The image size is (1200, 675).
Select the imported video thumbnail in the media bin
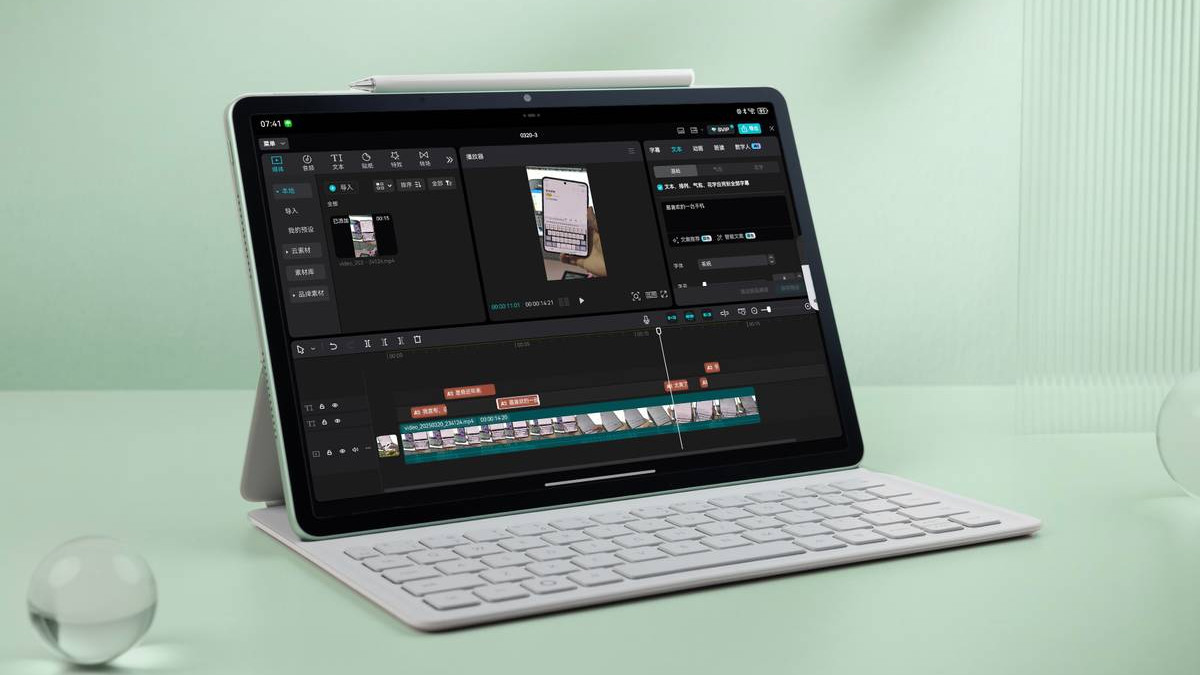click(363, 235)
